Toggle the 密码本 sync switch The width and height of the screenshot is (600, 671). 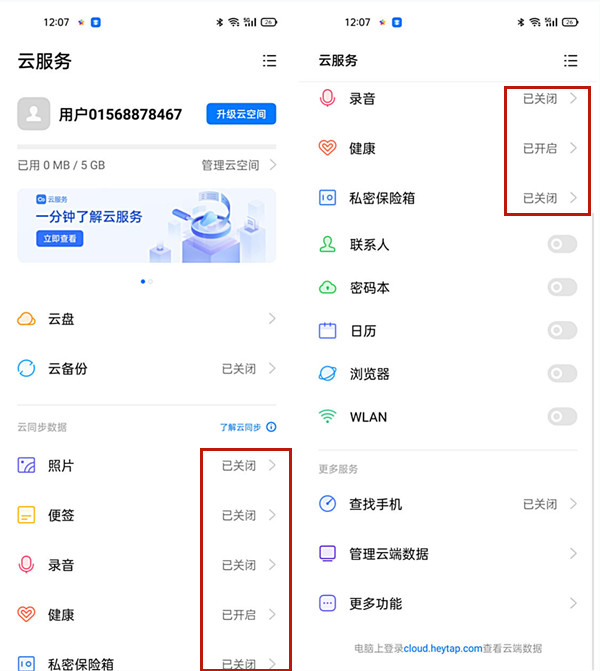tap(562, 287)
